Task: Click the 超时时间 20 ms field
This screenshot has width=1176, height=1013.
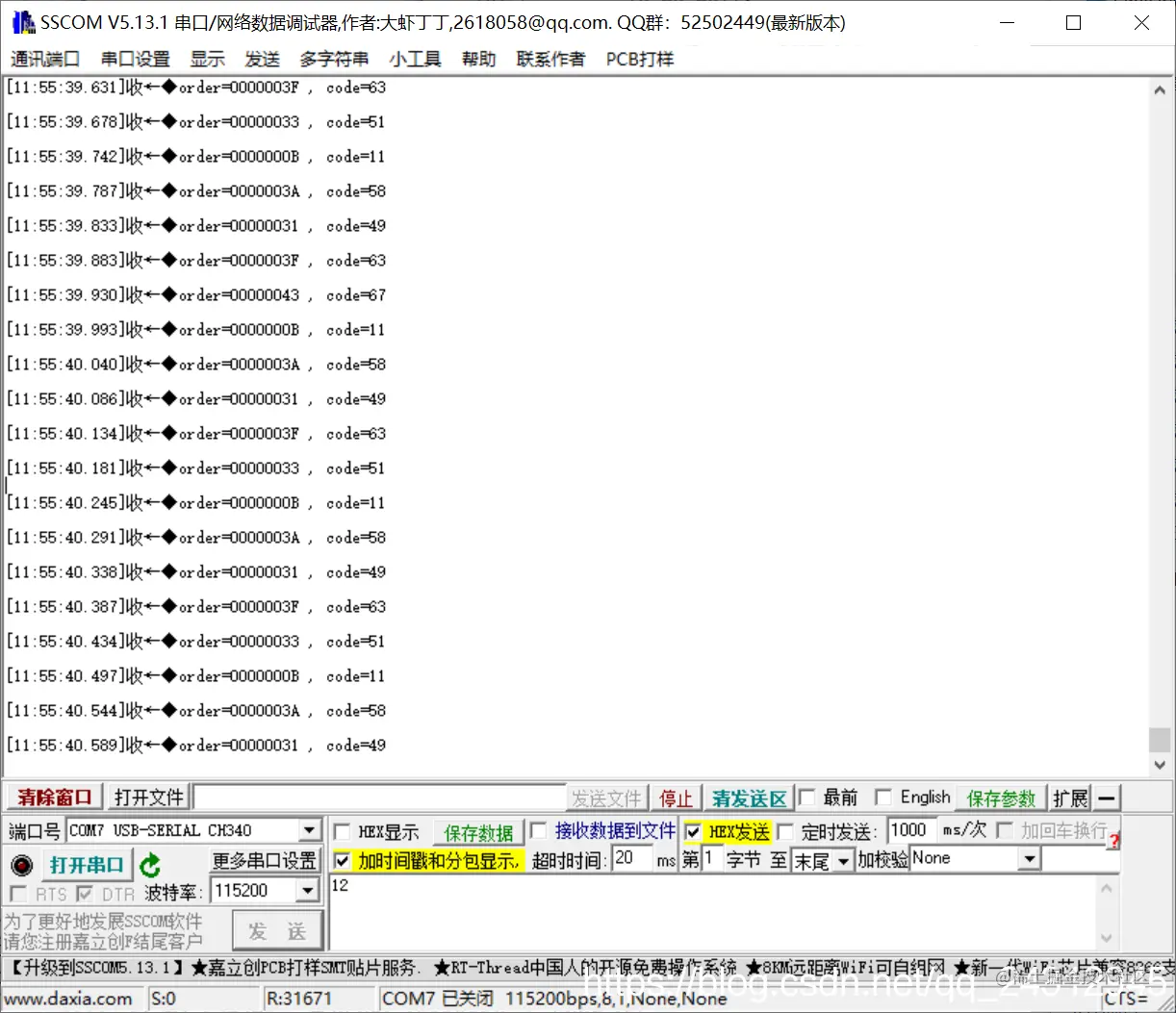Action: [x=631, y=858]
